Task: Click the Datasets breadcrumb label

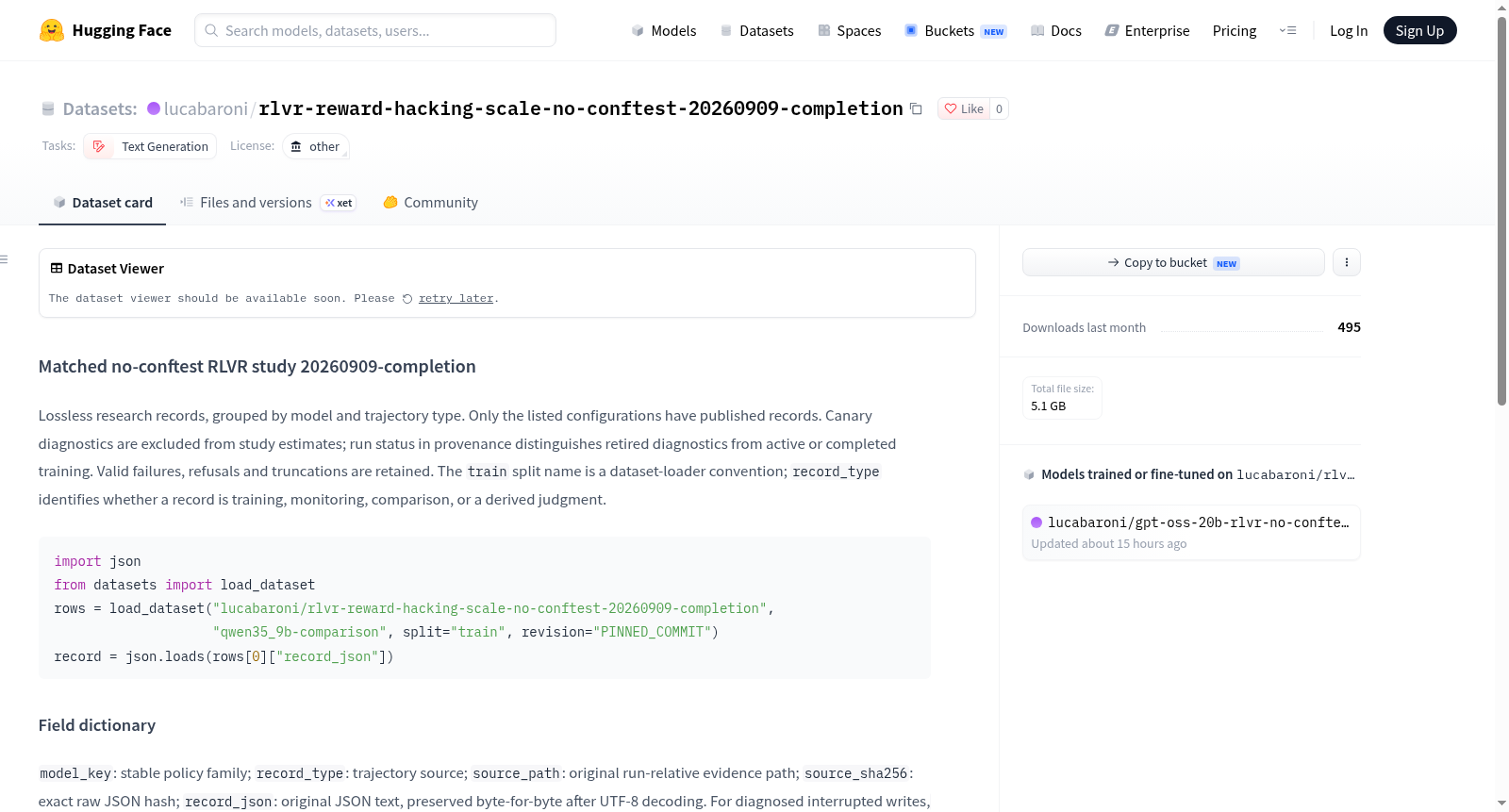Action: coord(100,108)
